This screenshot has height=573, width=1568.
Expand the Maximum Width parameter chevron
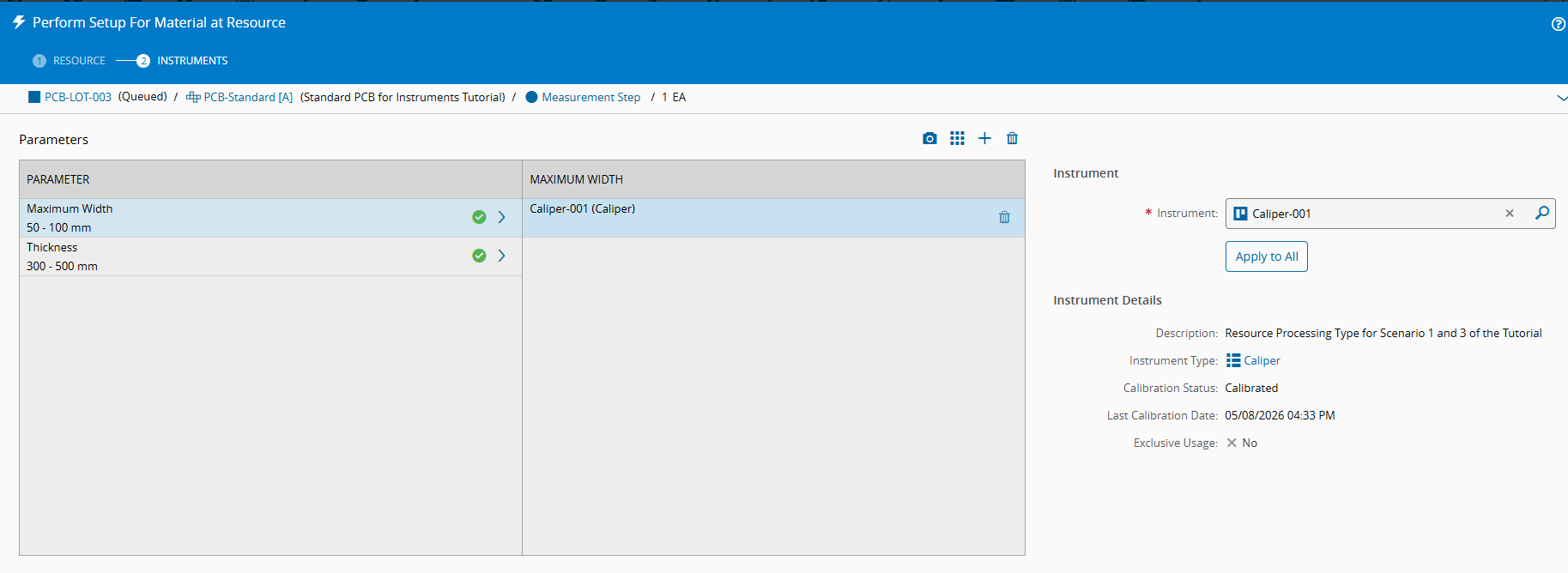pos(502,217)
